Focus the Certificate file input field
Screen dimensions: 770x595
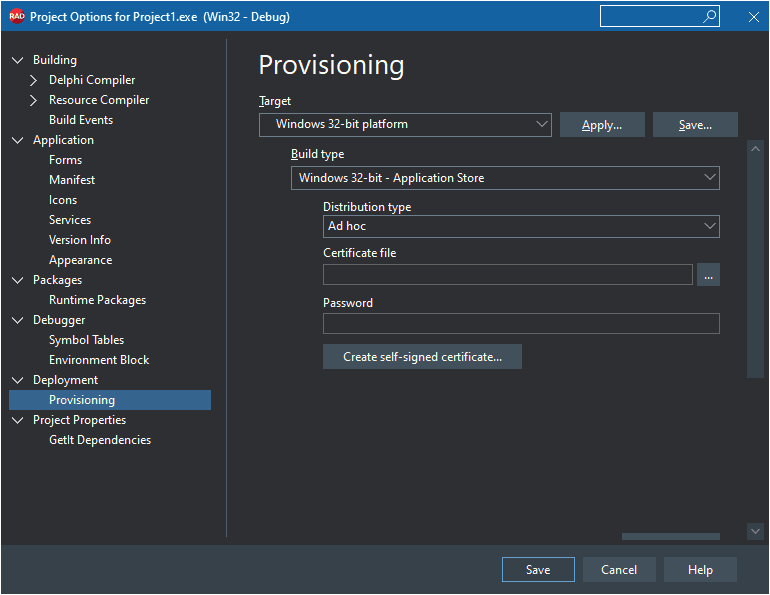point(508,275)
